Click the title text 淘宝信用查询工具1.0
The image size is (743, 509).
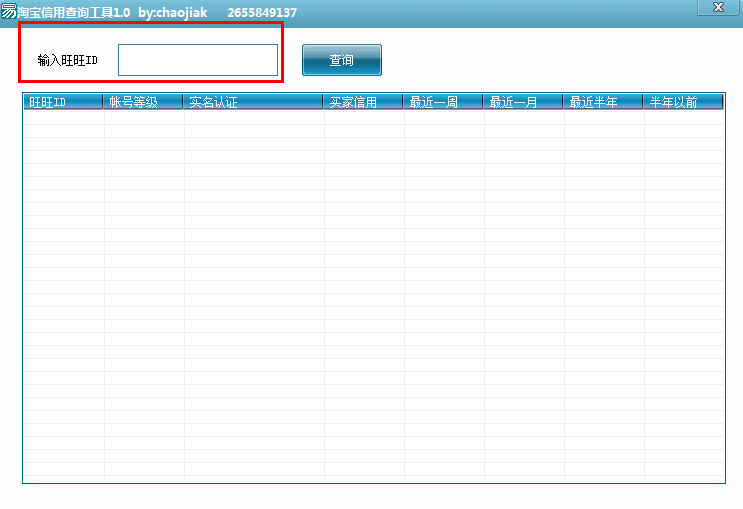click(x=74, y=12)
